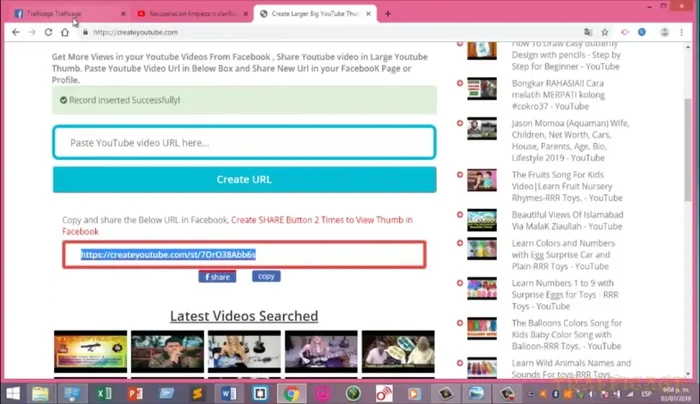Open the fourth latest-searched video thumbnail
The height and width of the screenshot is (404, 700).
tap(321, 352)
